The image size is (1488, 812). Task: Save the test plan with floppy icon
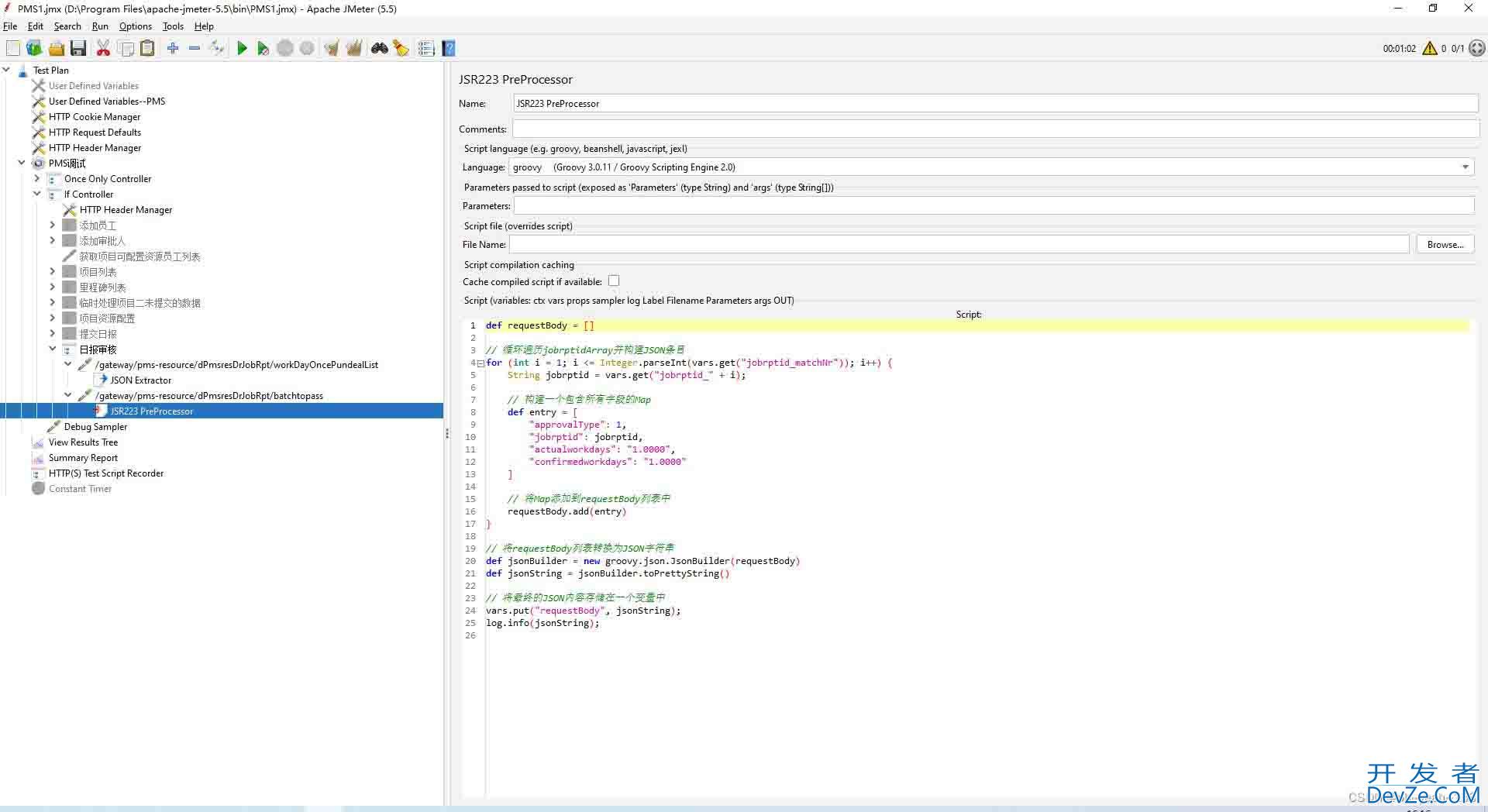(x=78, y=48)
